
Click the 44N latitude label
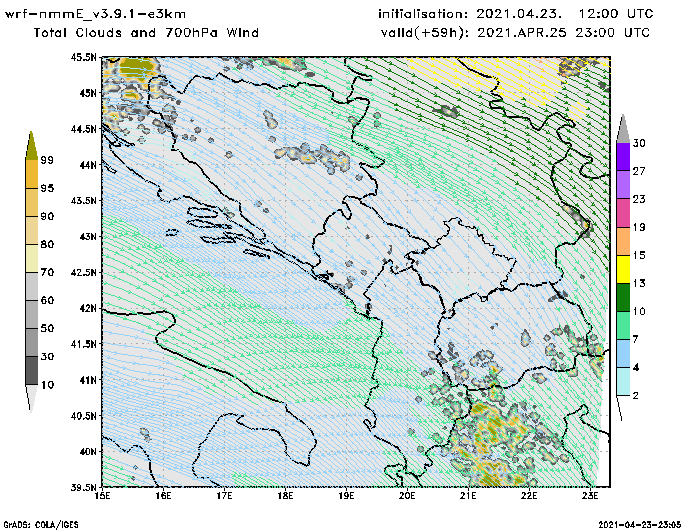tap(88, 165)
